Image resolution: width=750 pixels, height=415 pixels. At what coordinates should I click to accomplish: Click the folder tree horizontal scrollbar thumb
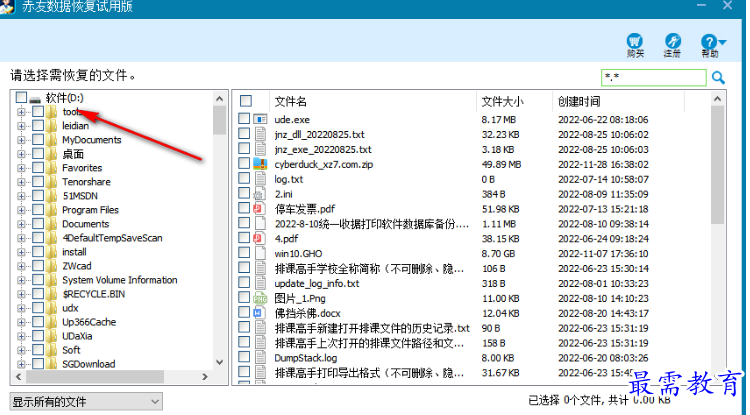point(95,377)
